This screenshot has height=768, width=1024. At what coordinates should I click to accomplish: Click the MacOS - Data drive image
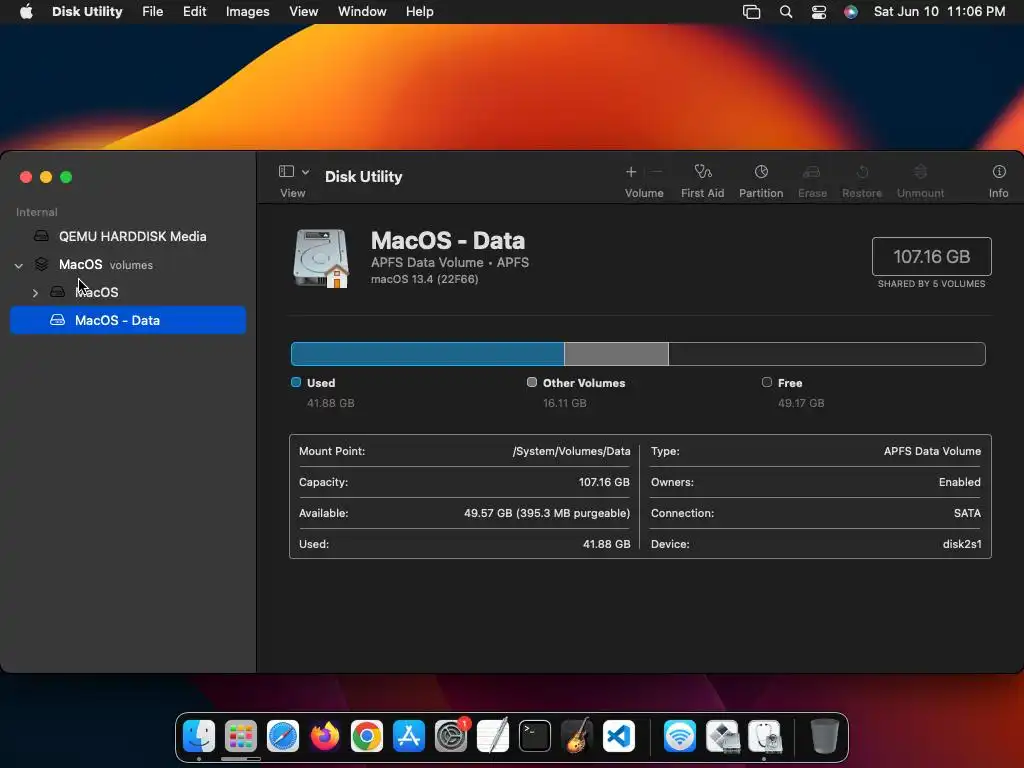pyautogui.click(x=321, y=258)
